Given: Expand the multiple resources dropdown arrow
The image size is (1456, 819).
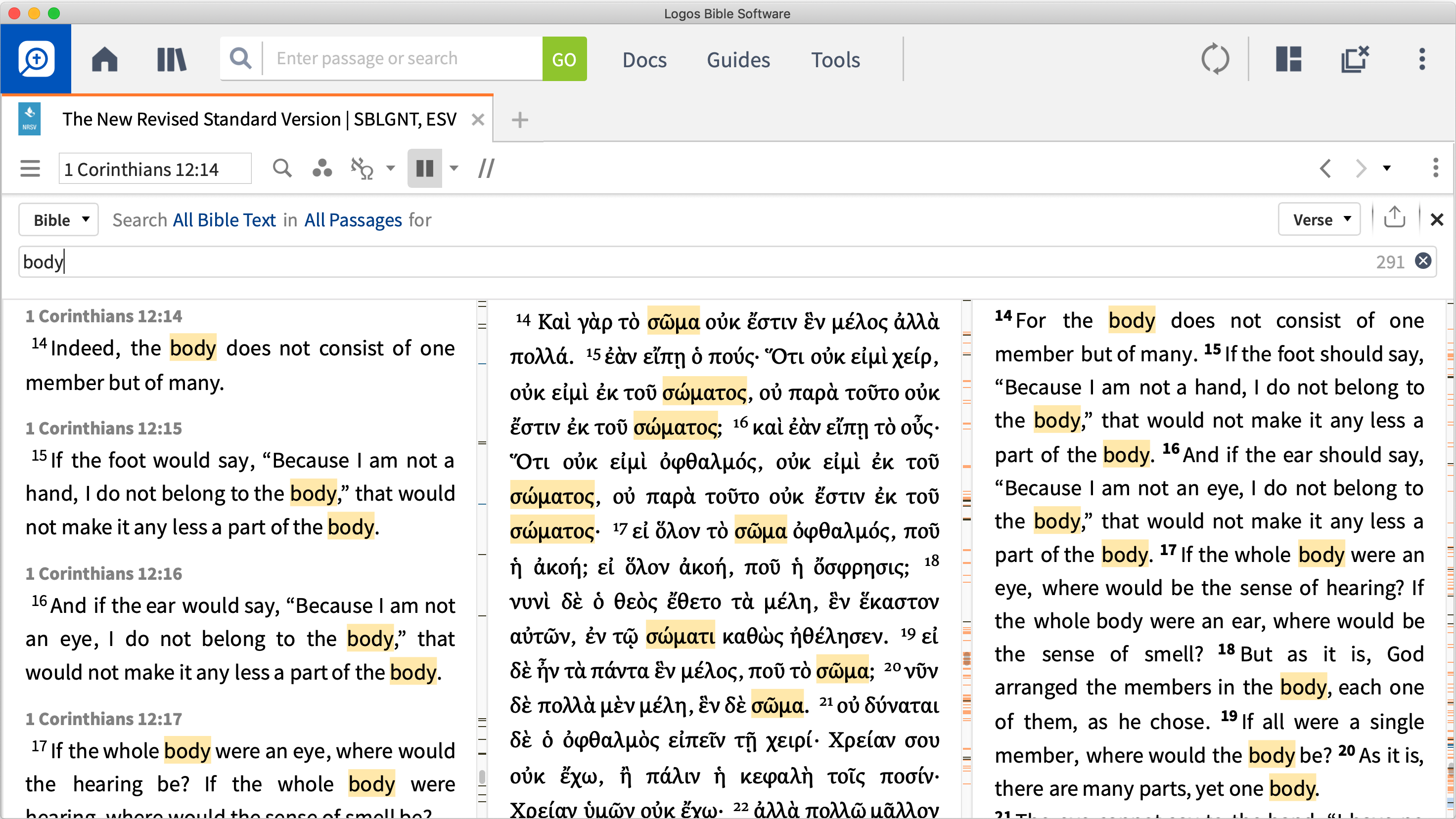Looking at the screenshot, I should 454,169.
